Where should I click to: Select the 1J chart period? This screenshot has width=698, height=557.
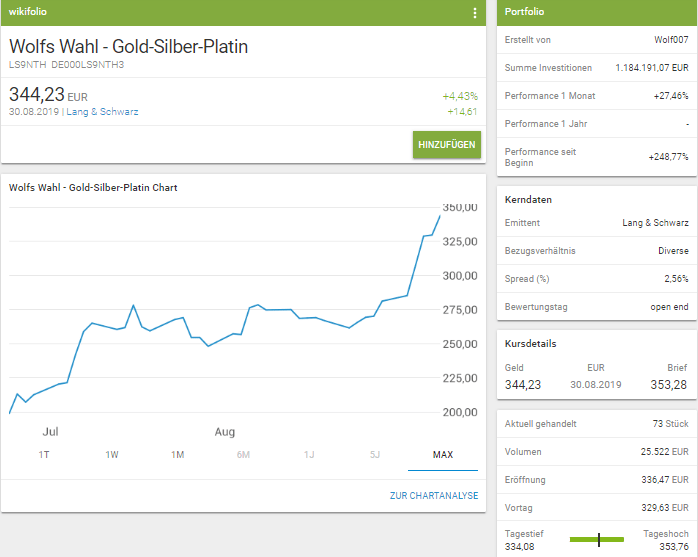[309, 455]
